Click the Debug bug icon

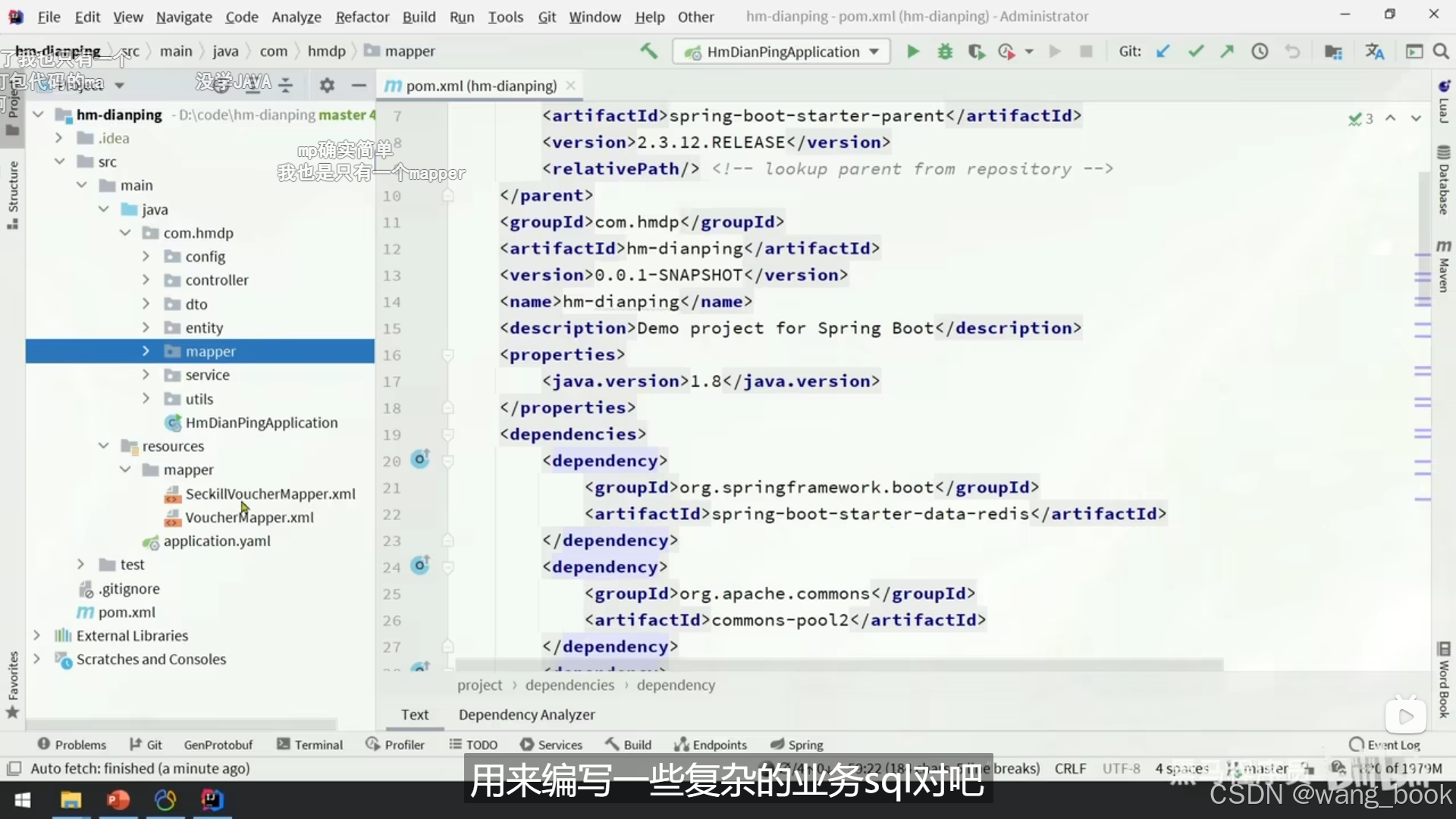coord(945,52)
